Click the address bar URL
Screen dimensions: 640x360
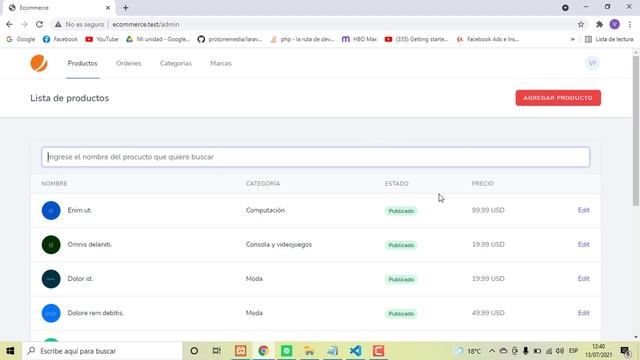146,24
